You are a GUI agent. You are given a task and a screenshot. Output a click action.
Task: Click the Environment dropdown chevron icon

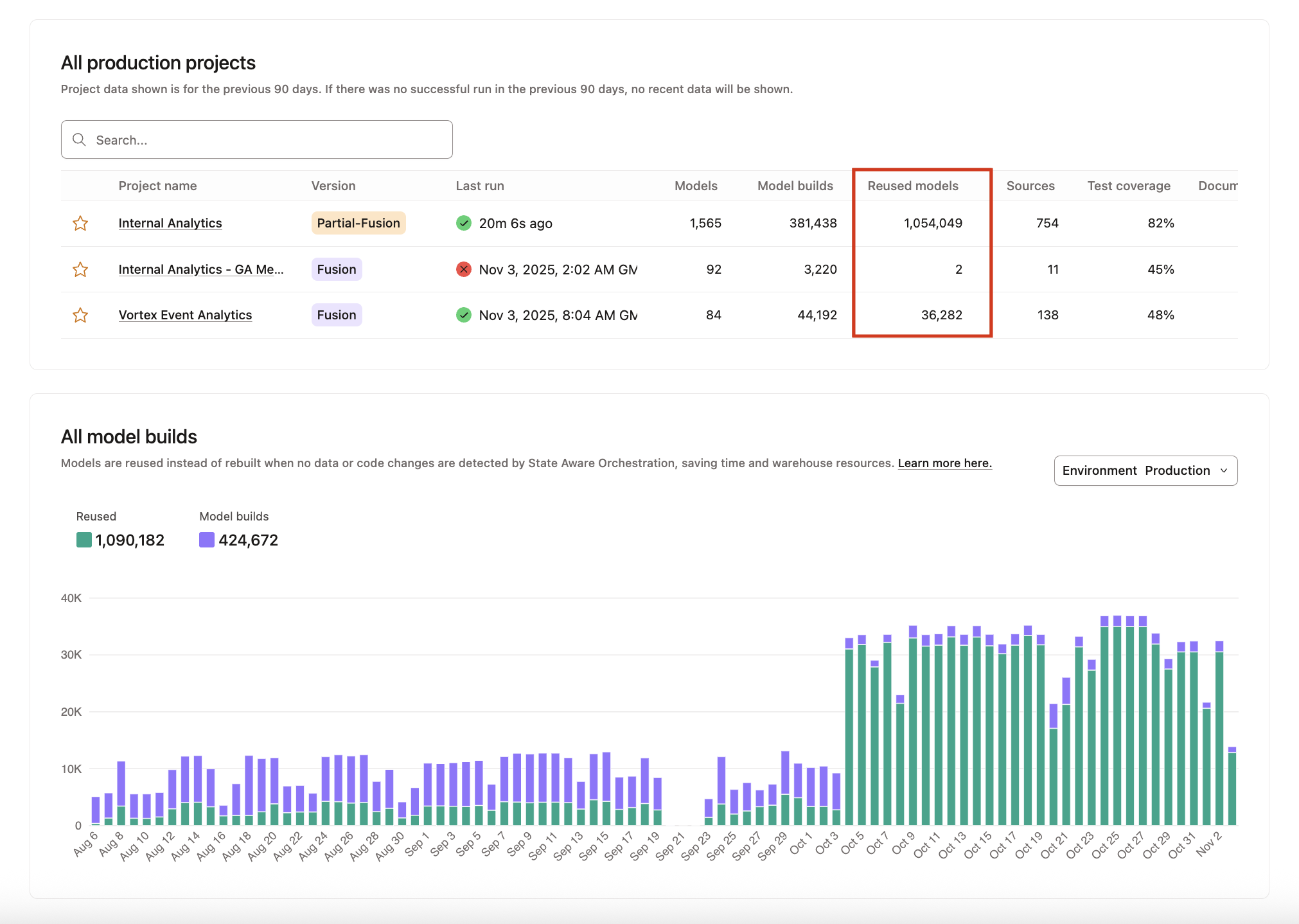coord(1224,470)
